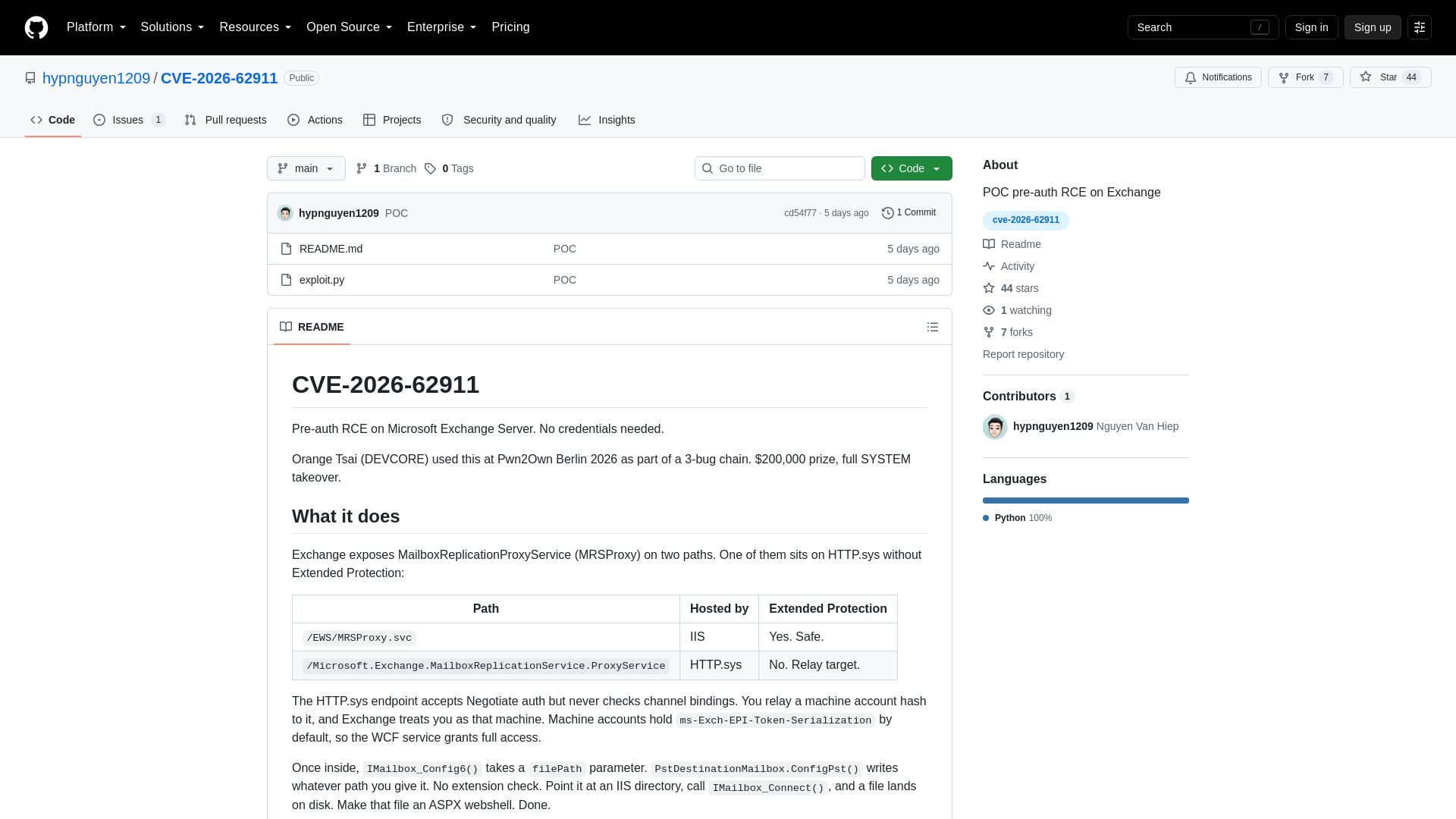
Task: Open the Security and quality tab
Action: 499,120
